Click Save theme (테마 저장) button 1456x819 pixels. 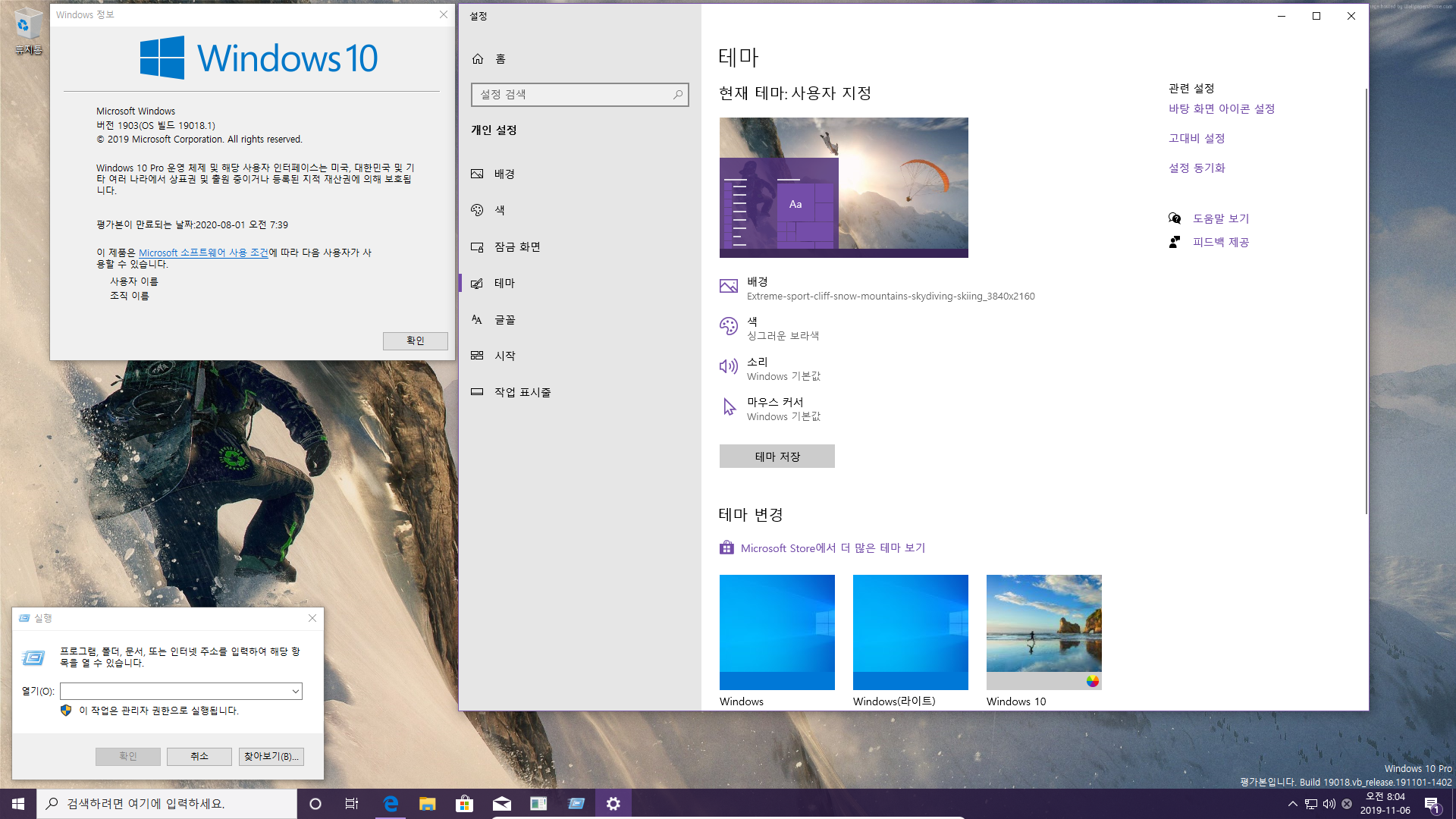coord(777,457)
